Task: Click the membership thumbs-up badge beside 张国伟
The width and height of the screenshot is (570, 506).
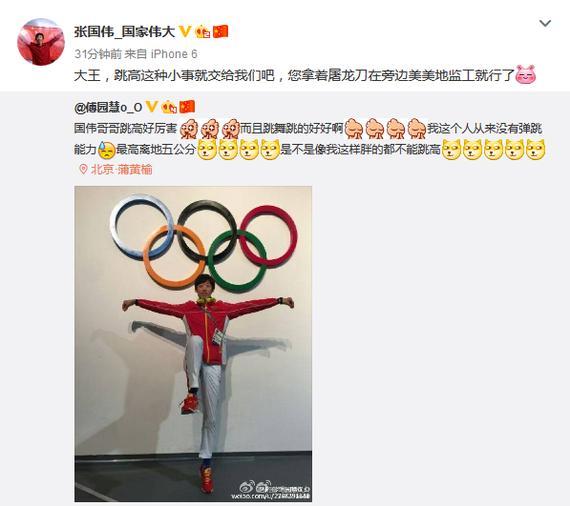Action: pos(203,32)
